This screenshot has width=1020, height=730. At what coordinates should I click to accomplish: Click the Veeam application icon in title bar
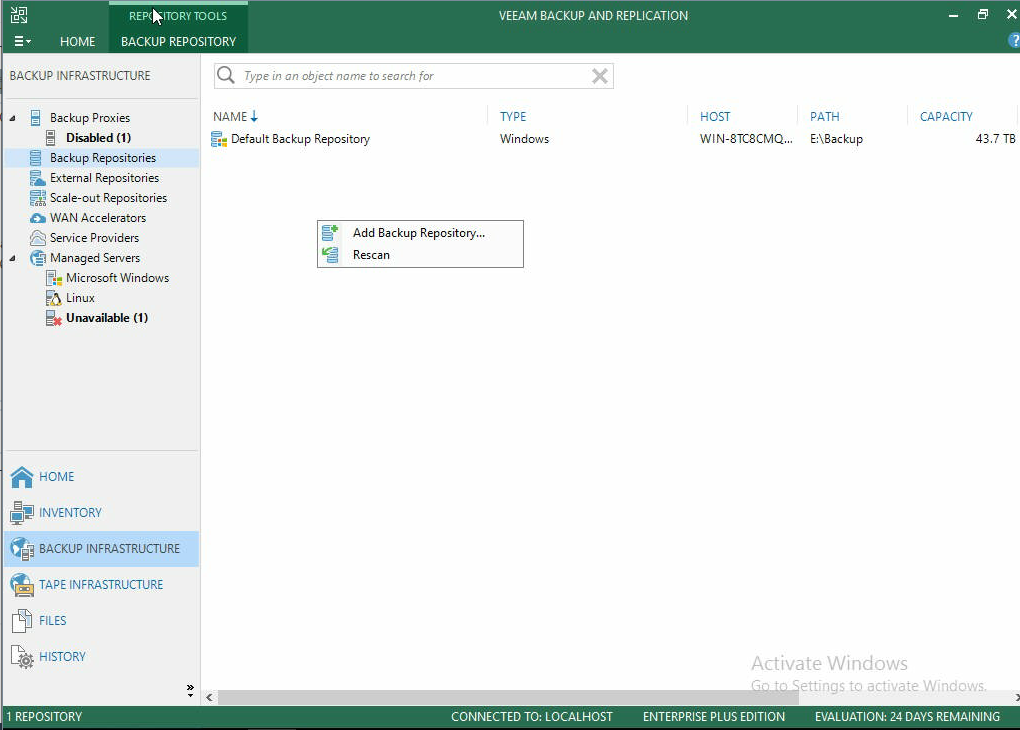pos(19,15)
